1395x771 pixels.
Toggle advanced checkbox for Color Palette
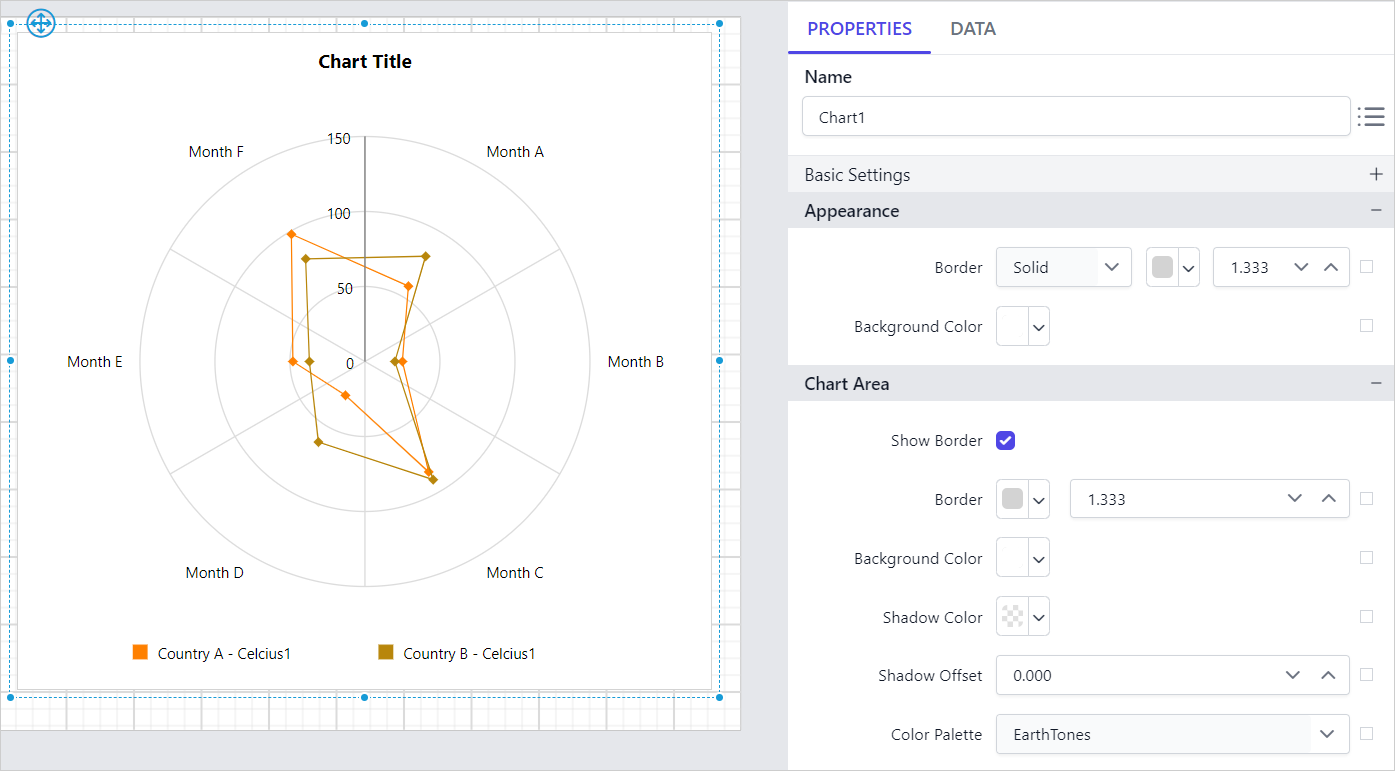click(1366, 733)
